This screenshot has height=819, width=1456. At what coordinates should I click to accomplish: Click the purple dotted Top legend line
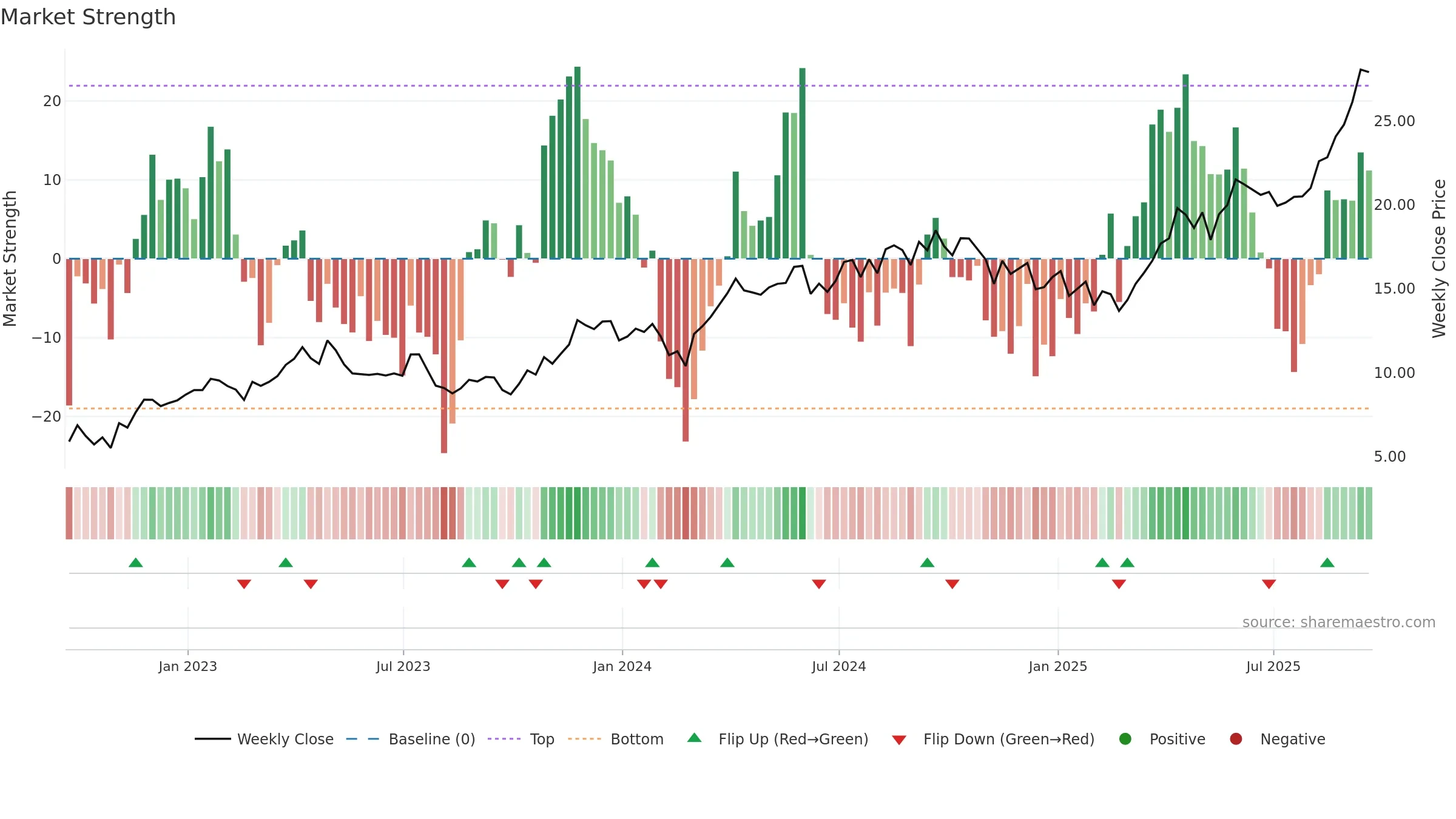point(504,739)
